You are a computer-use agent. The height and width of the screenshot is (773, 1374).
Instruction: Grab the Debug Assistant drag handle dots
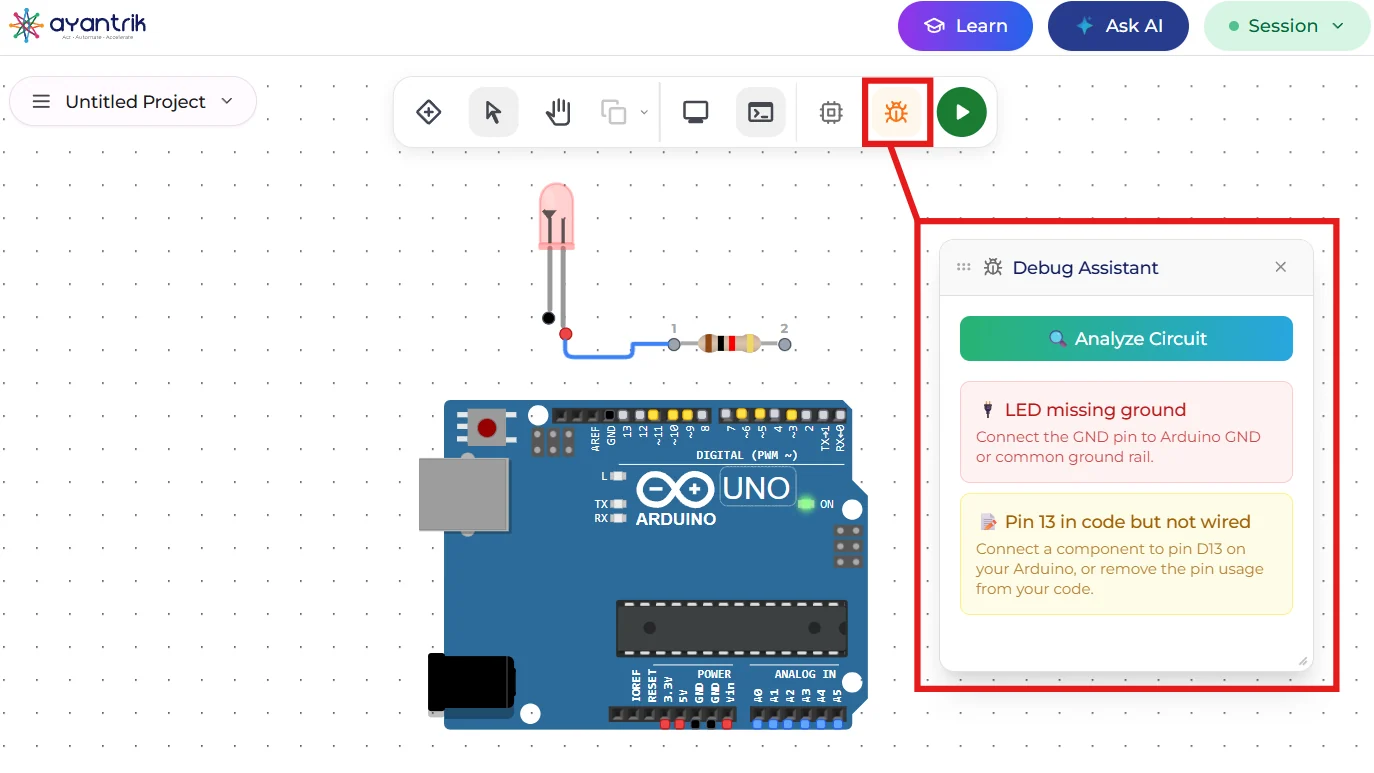point(964,267)
